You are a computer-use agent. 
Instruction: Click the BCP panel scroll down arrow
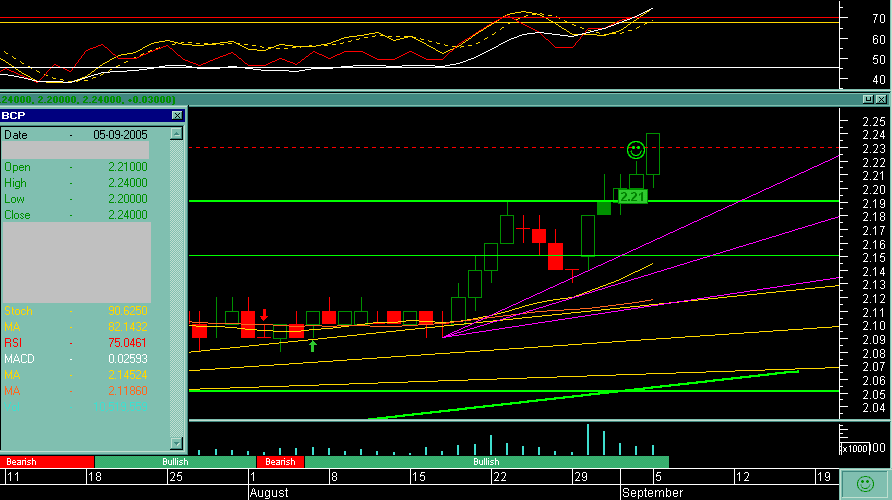click(176, 443)
